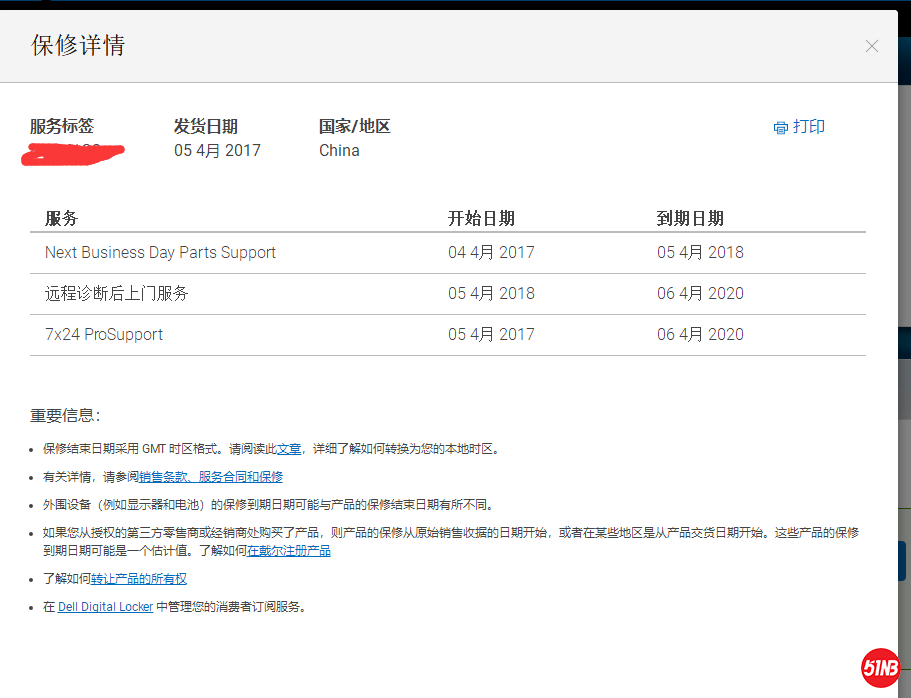This screenshot has width=911, height=698.
Task: Click the 发货日期 shipping date value
Action: click(217, 150)
